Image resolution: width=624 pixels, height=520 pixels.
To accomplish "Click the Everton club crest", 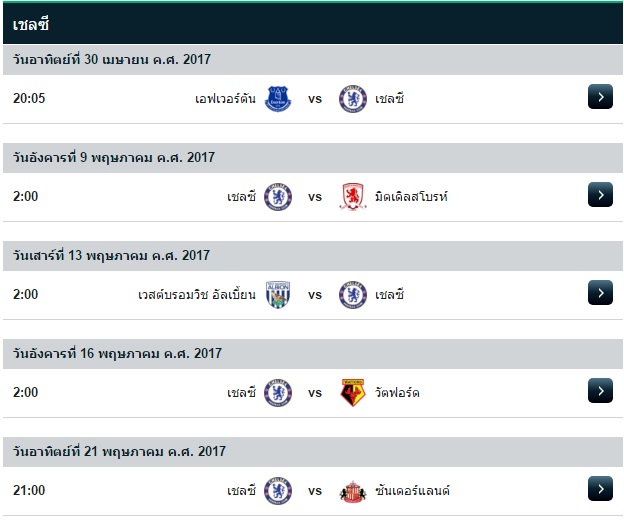I will pos(277,98).
